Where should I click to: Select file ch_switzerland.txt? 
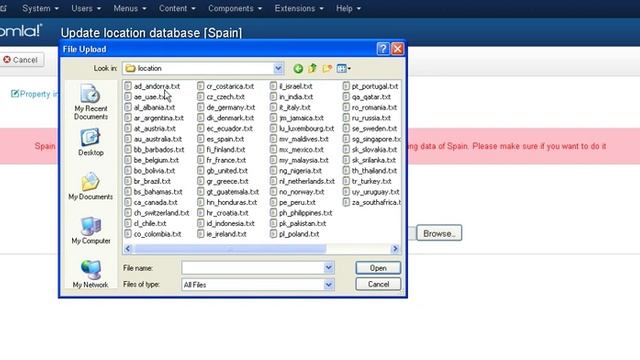tap(157, 213)
